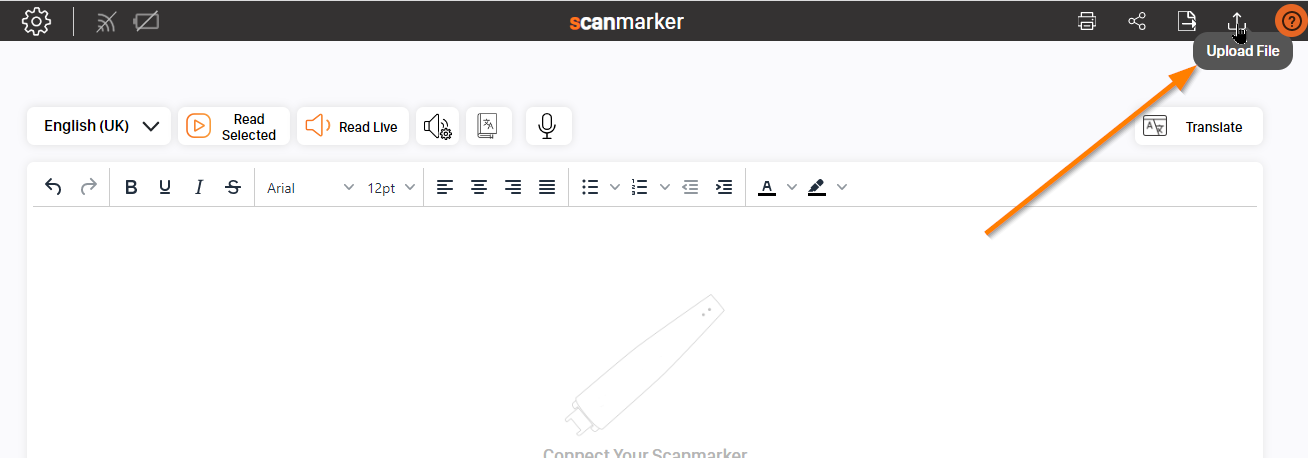
Task: Toggle italic formatting
Action: pyautogui.click(x=199, y=187)
